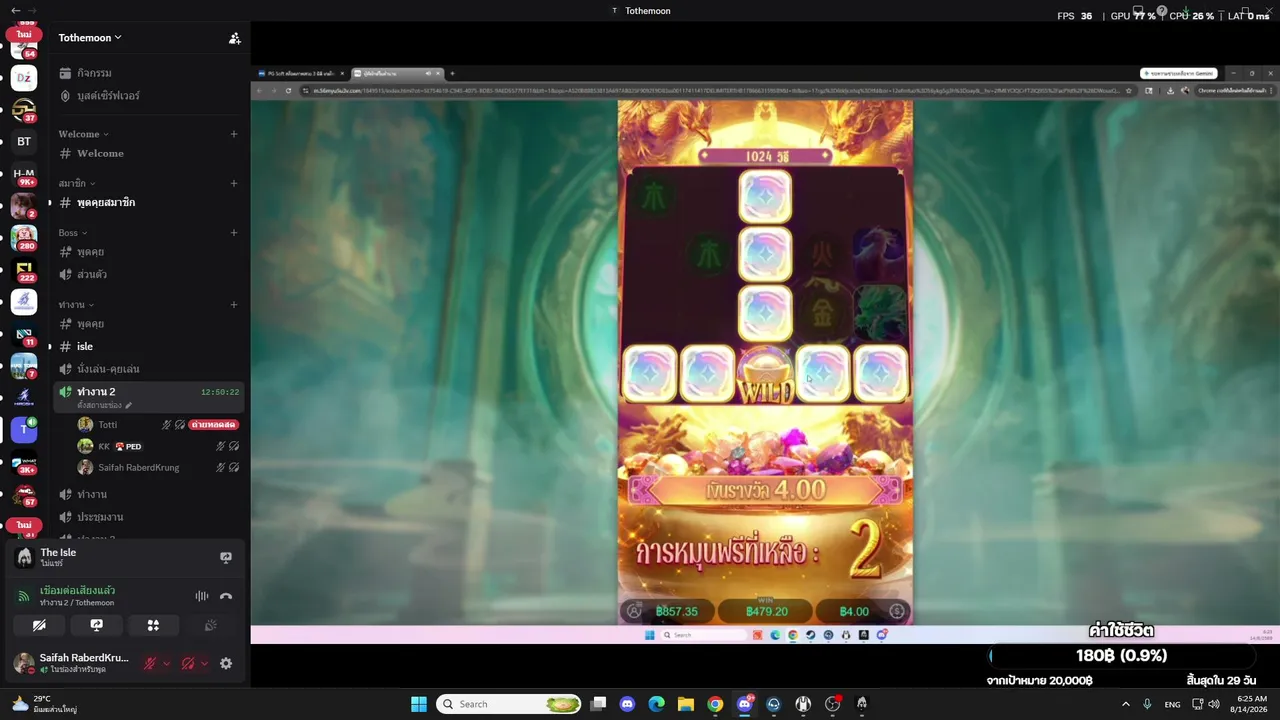Open the server icon with 222 badge
1280x720 pixels.
click(x=24, y=270)
